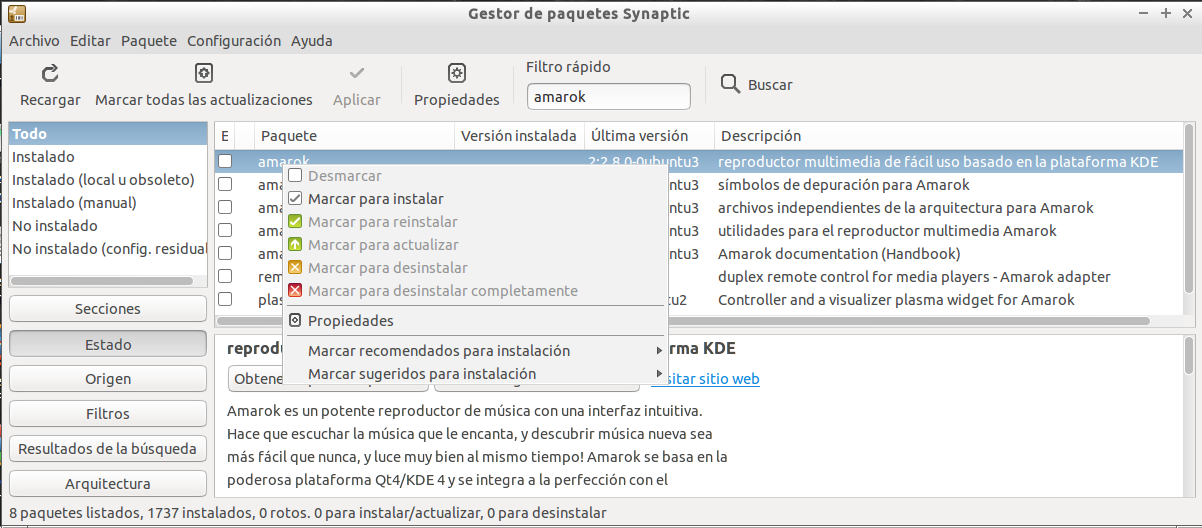Screen dimensions: 1202x528
Task: Click the Origen button
Action: [108, 379]
